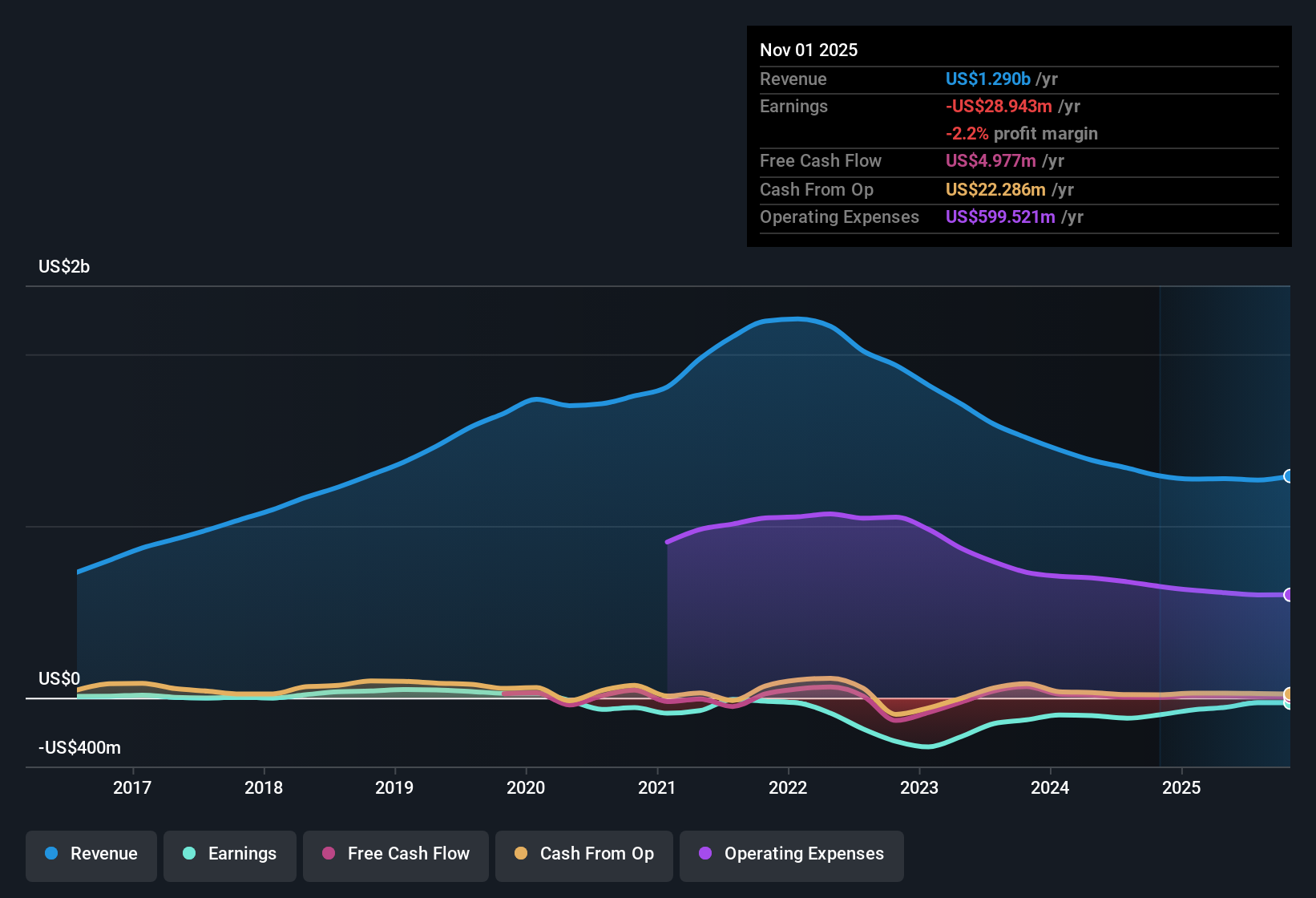This screenshot has height=898, width=1316.
Task: Toggle the Earnings series visibility
Action: tap(229, 854)
